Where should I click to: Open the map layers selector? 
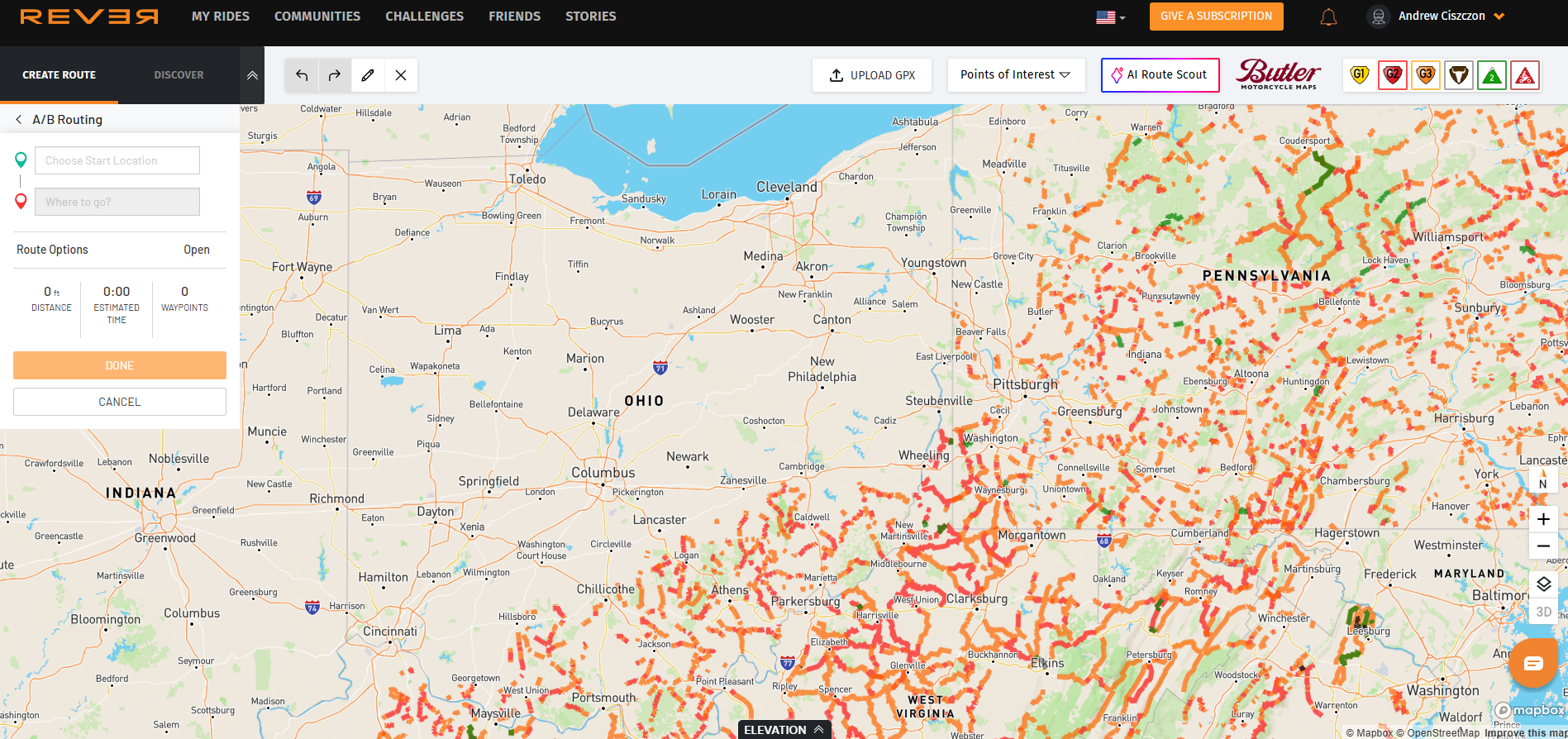tap(1543, 584)
